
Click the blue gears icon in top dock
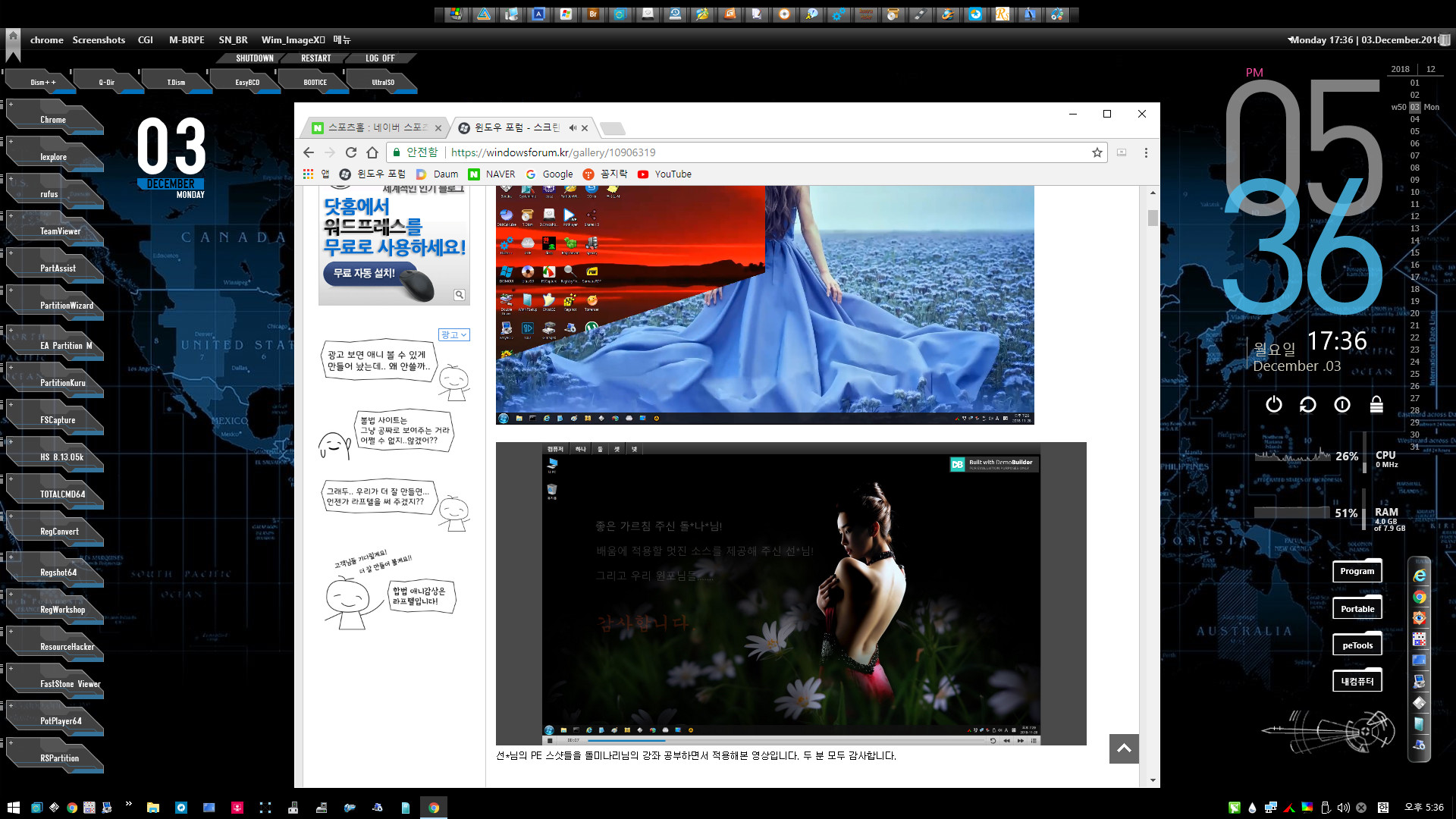coord(839,14)
